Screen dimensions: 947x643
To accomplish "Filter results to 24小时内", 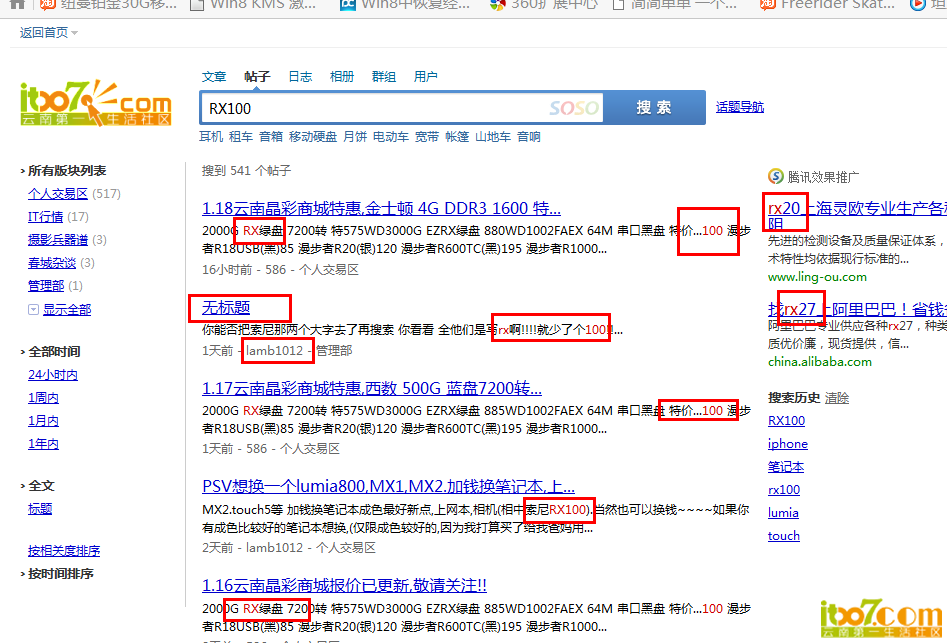I will coord(53,375).
